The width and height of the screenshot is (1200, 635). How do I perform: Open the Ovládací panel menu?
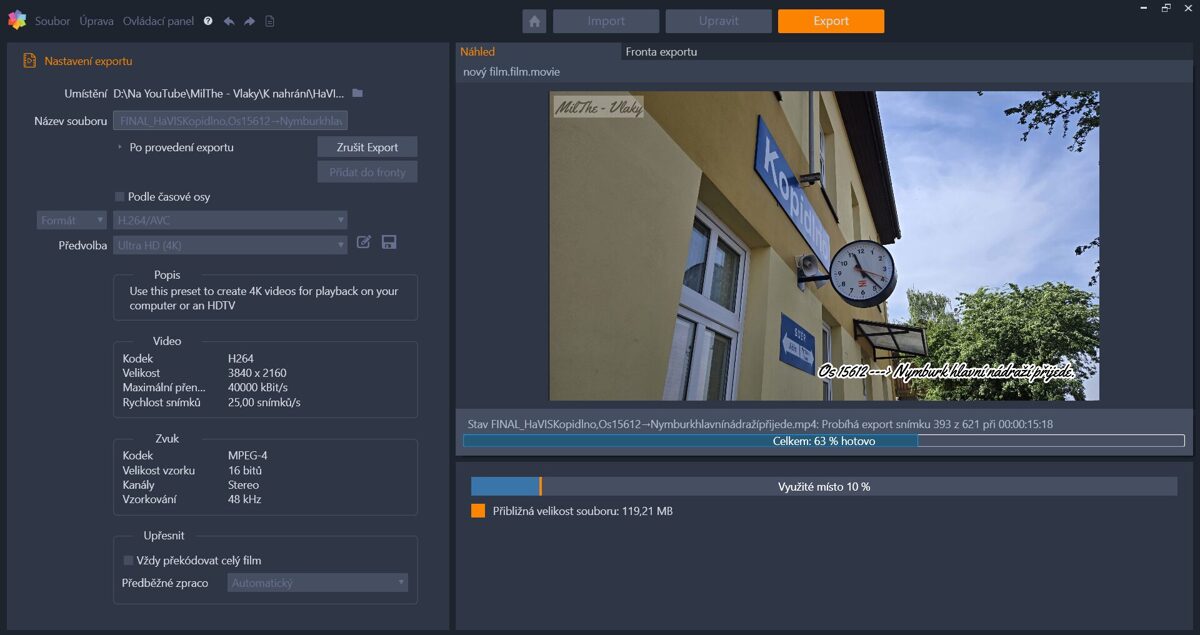(159, 21)
